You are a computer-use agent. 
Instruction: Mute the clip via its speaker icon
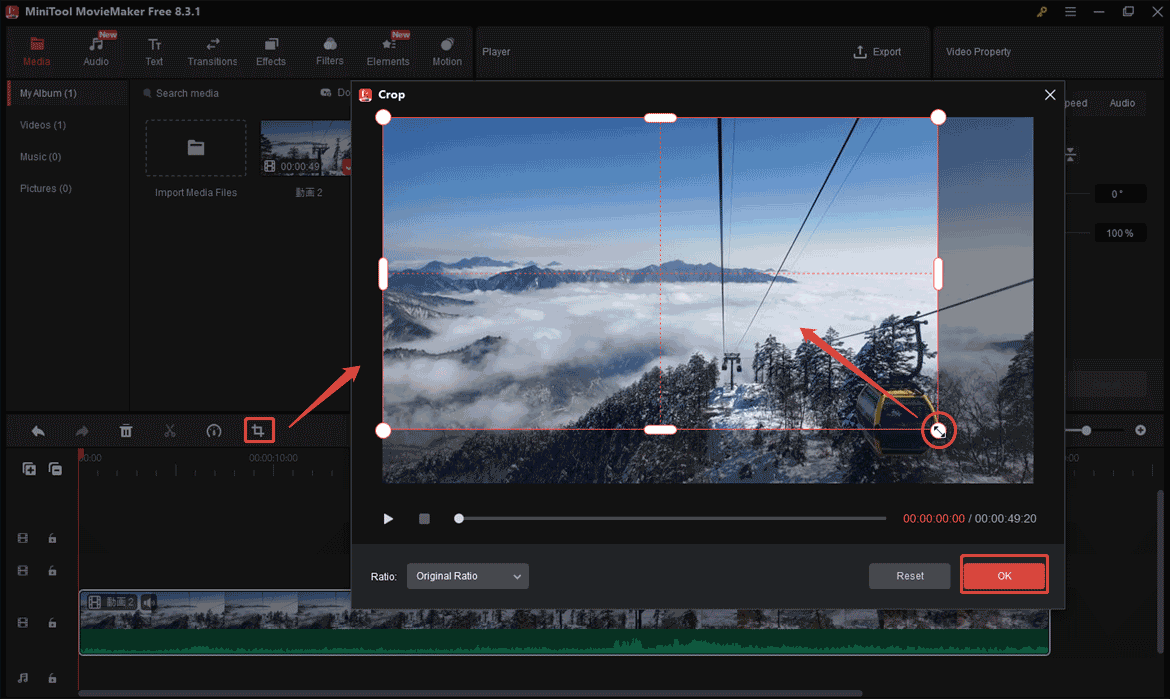point(149,602)
